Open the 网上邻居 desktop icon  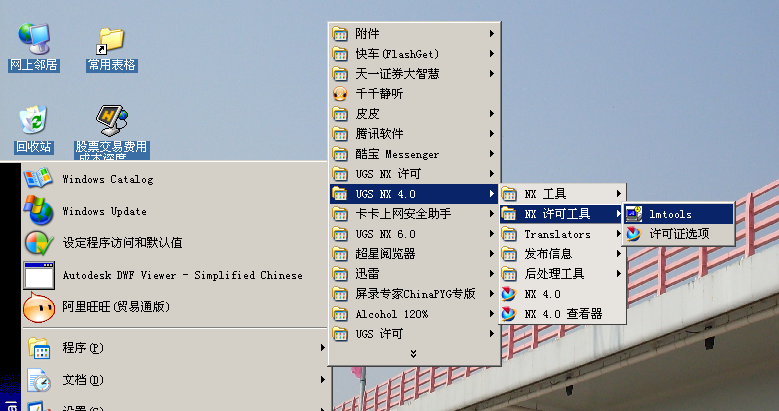coord(34,39)
